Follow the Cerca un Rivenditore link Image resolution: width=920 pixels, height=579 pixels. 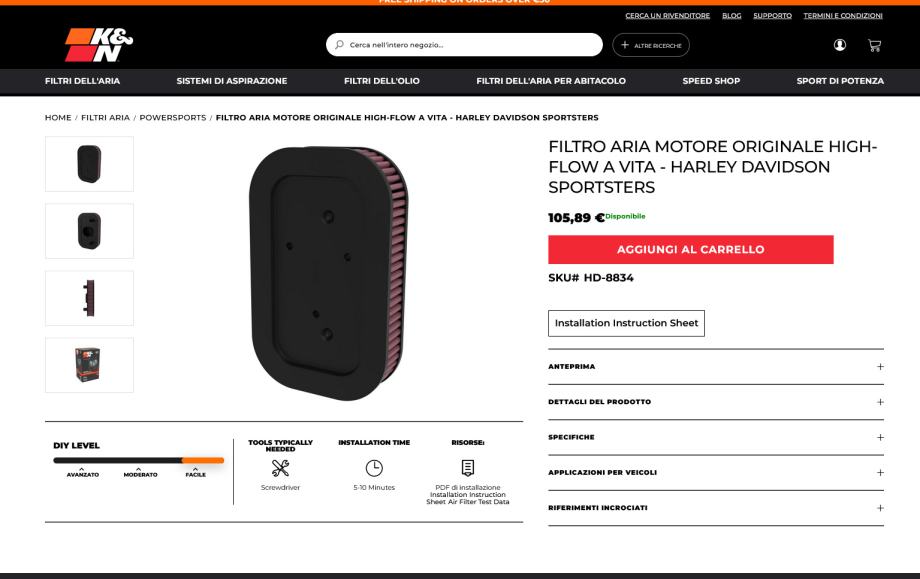(x=668, y=16)
